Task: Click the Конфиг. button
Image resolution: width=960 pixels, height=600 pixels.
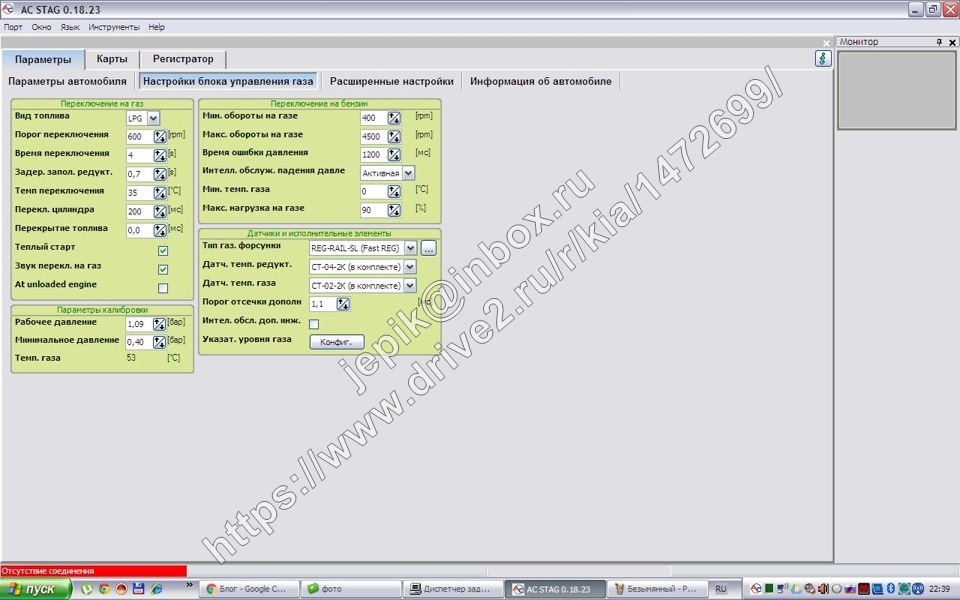Action: coord(337,342)
